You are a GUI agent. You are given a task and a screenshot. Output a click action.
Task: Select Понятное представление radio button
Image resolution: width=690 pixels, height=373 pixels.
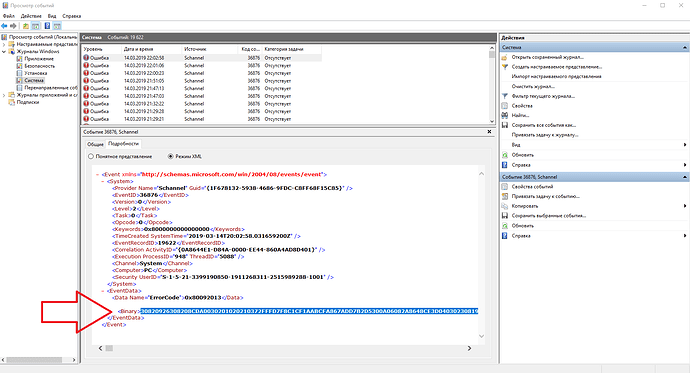[x=91, y=156]
